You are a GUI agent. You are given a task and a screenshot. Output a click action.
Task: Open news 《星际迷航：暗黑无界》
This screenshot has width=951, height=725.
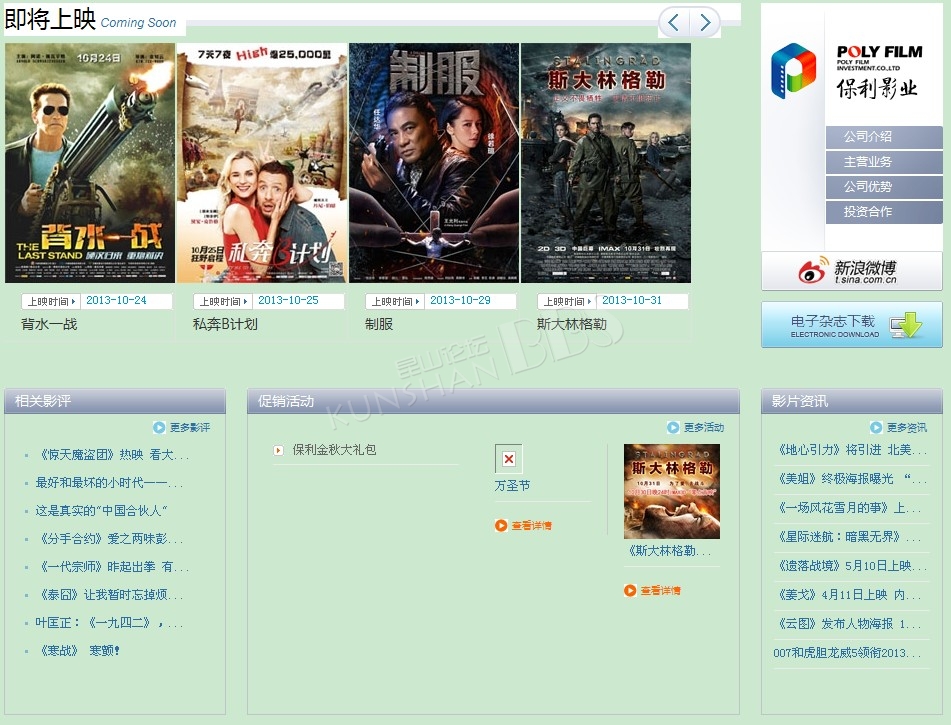click(x=847, y=537)
